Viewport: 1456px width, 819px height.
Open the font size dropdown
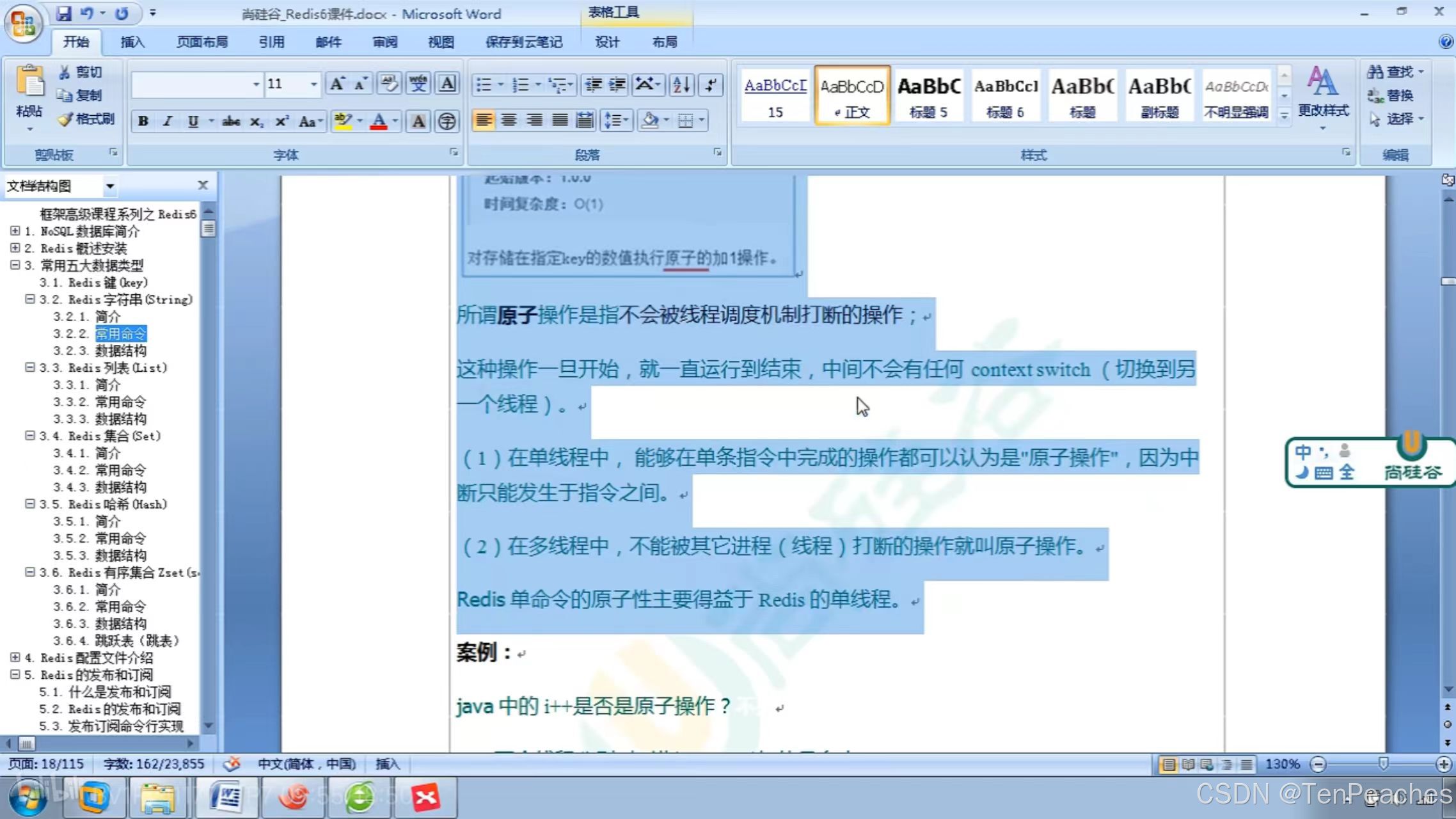[x=313, y=84]
